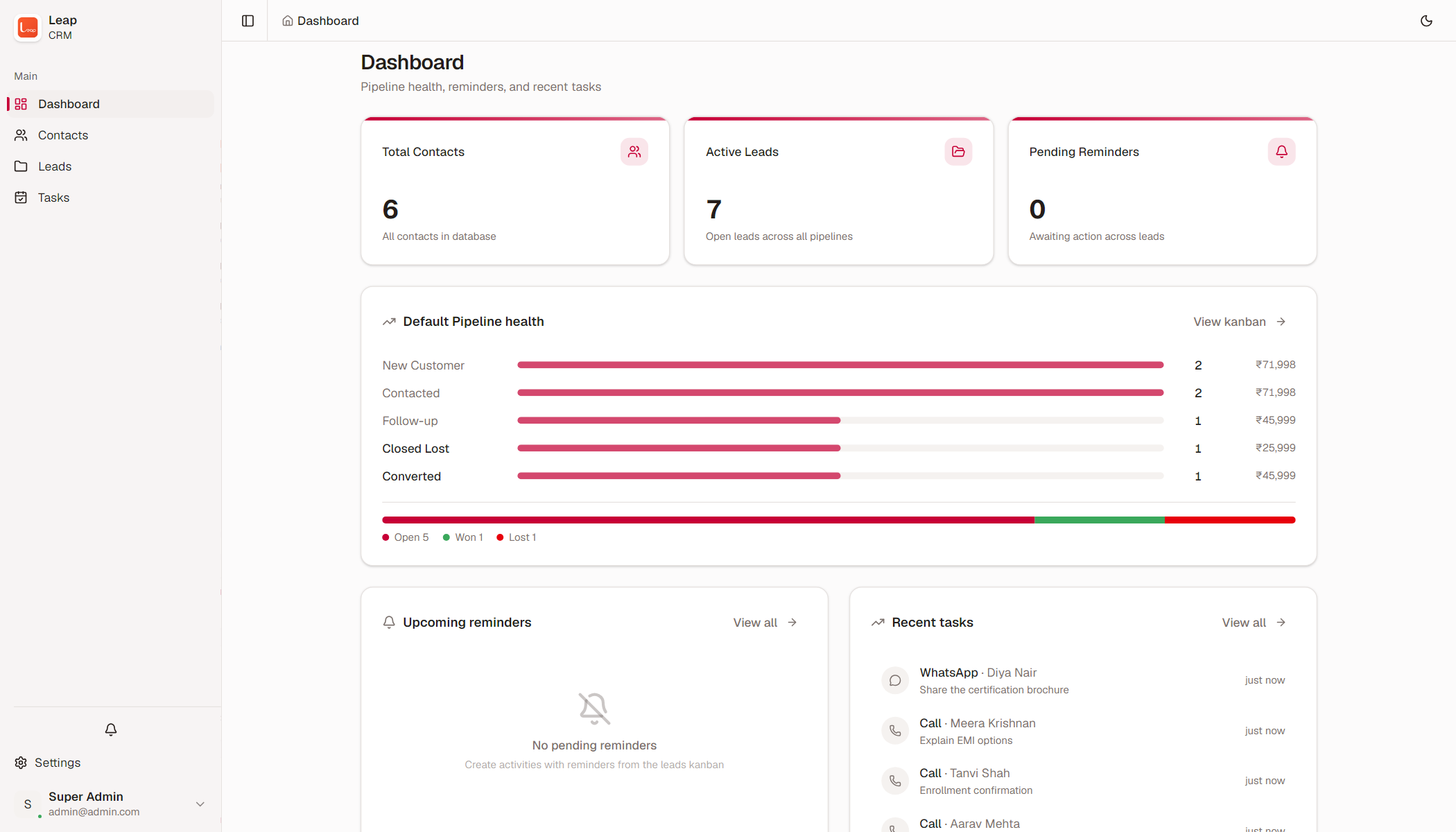Viewport: 1456px width, 832px height.
Task: Open the 'Share the certification brochure' task
Action: 1082,680
